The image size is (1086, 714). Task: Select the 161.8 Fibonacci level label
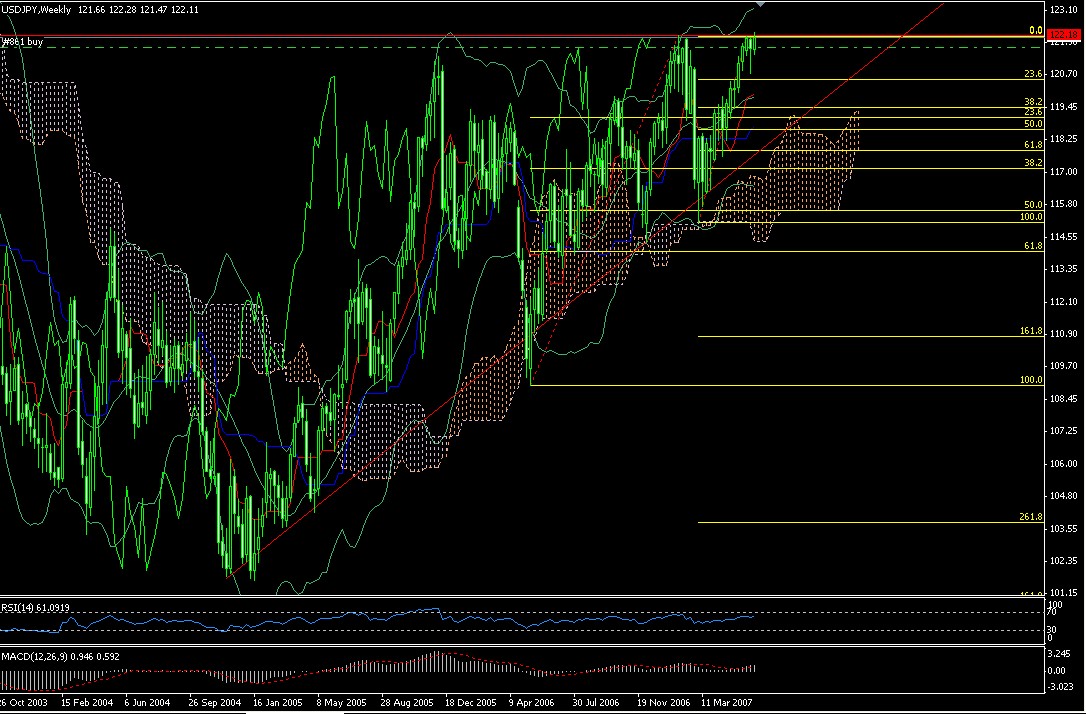click(1031, 332)
